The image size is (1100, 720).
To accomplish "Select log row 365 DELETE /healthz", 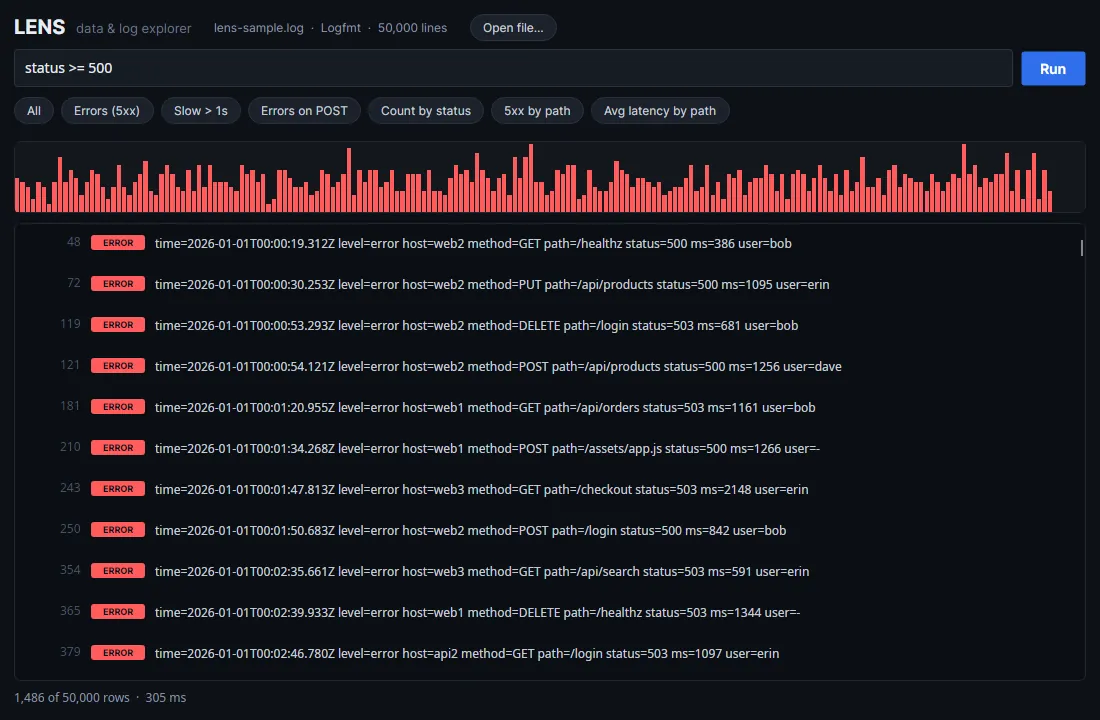I will pyautogui.click(x=549, y=613).
